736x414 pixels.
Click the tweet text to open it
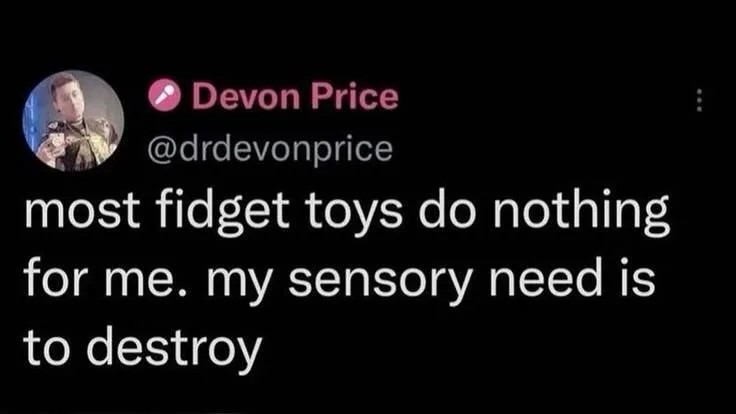(346, 280)
